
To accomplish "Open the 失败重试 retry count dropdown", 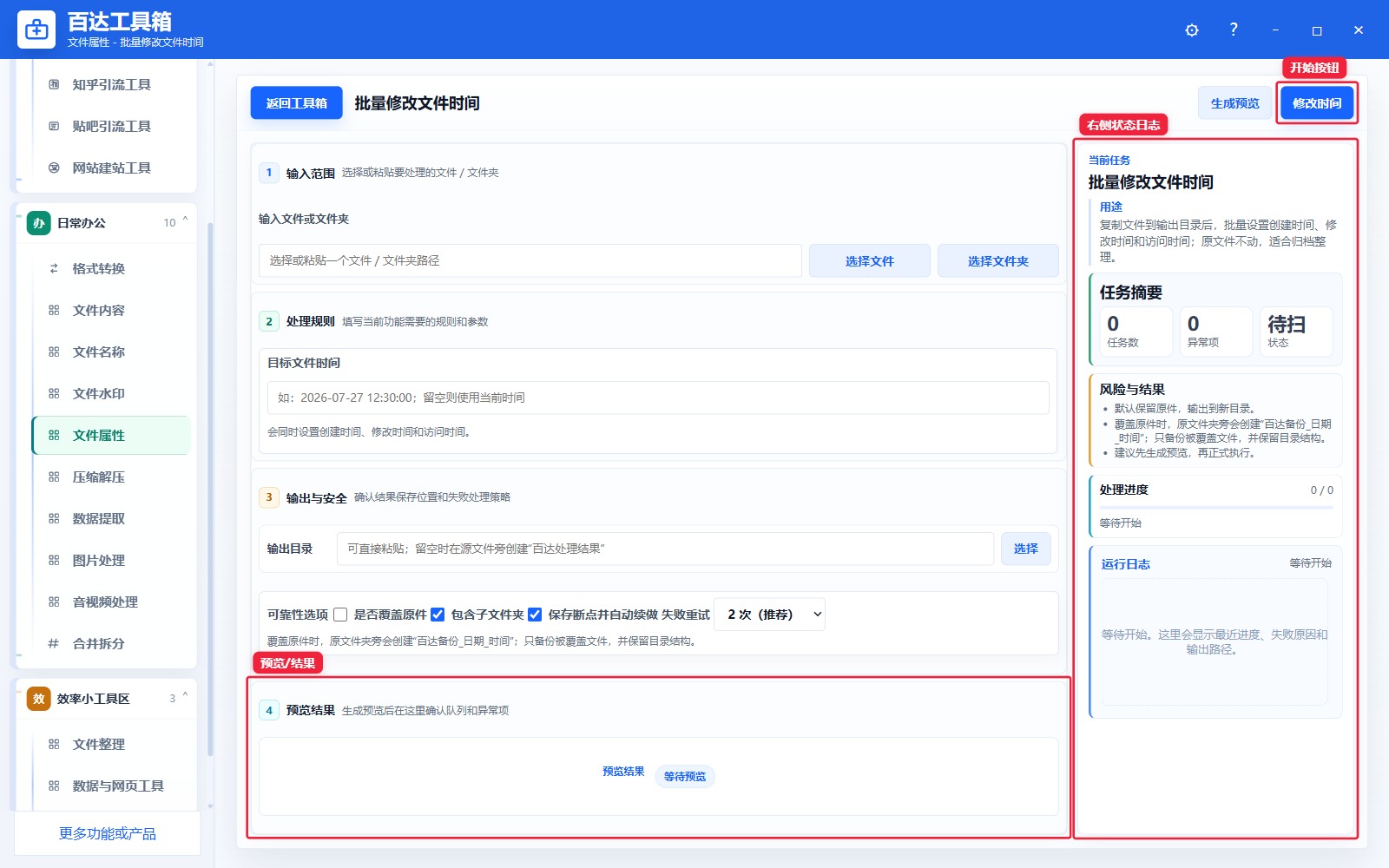I will click(x=769, y=615).
